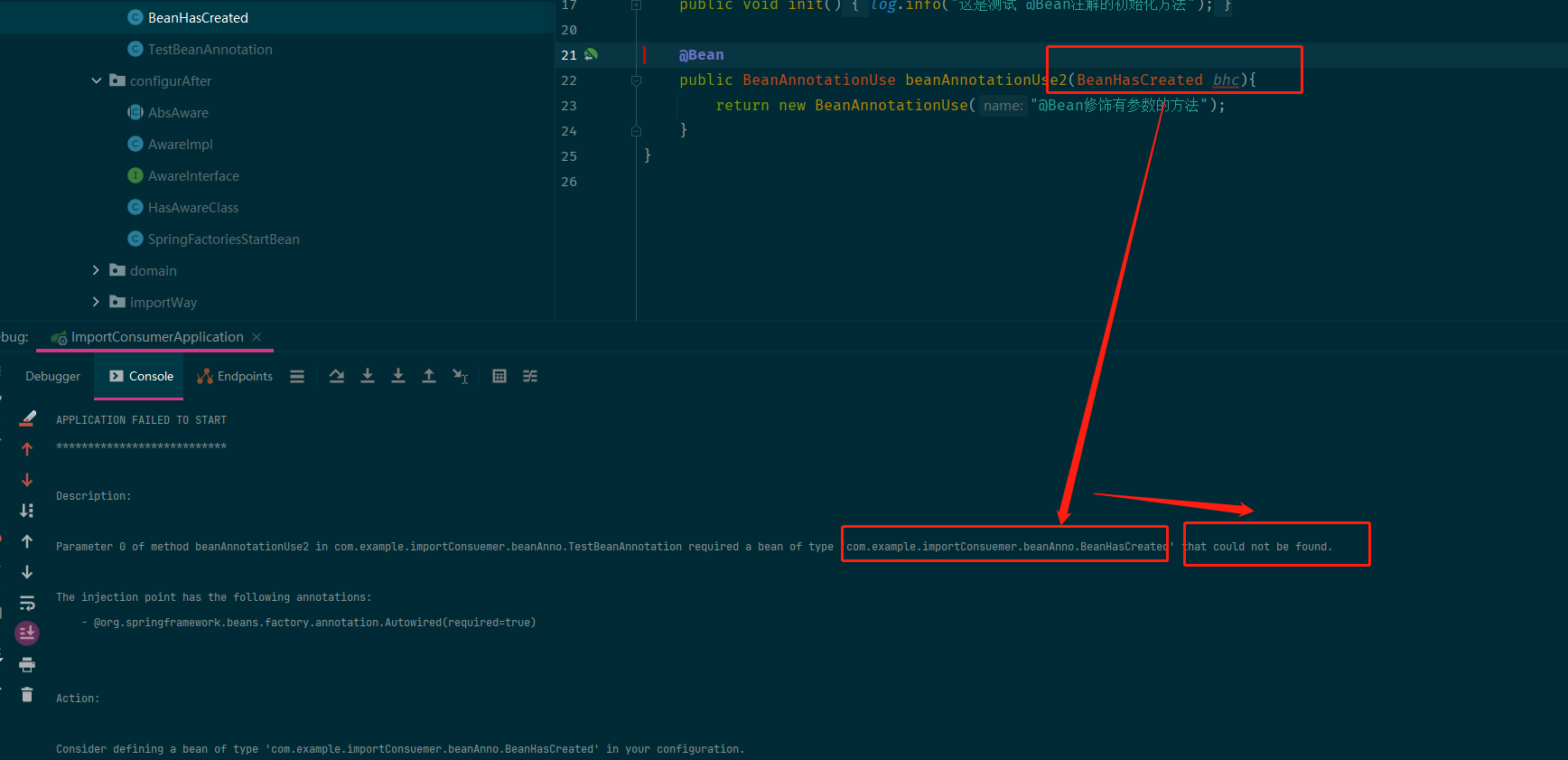Open Evaluate Expression calculator icon

[x=499, y=376]
